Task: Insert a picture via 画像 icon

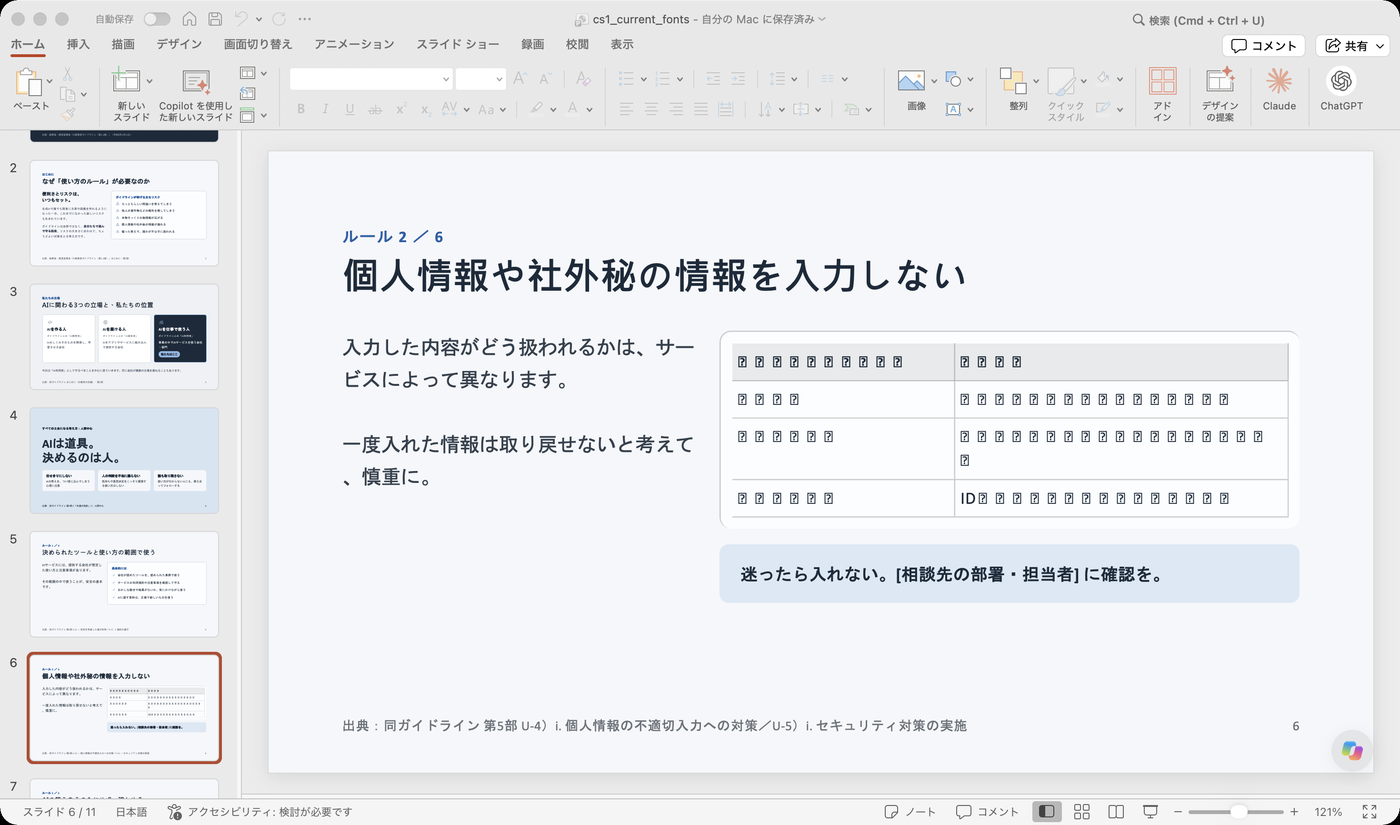Action: pyautogui.click(x=911, y=80)
